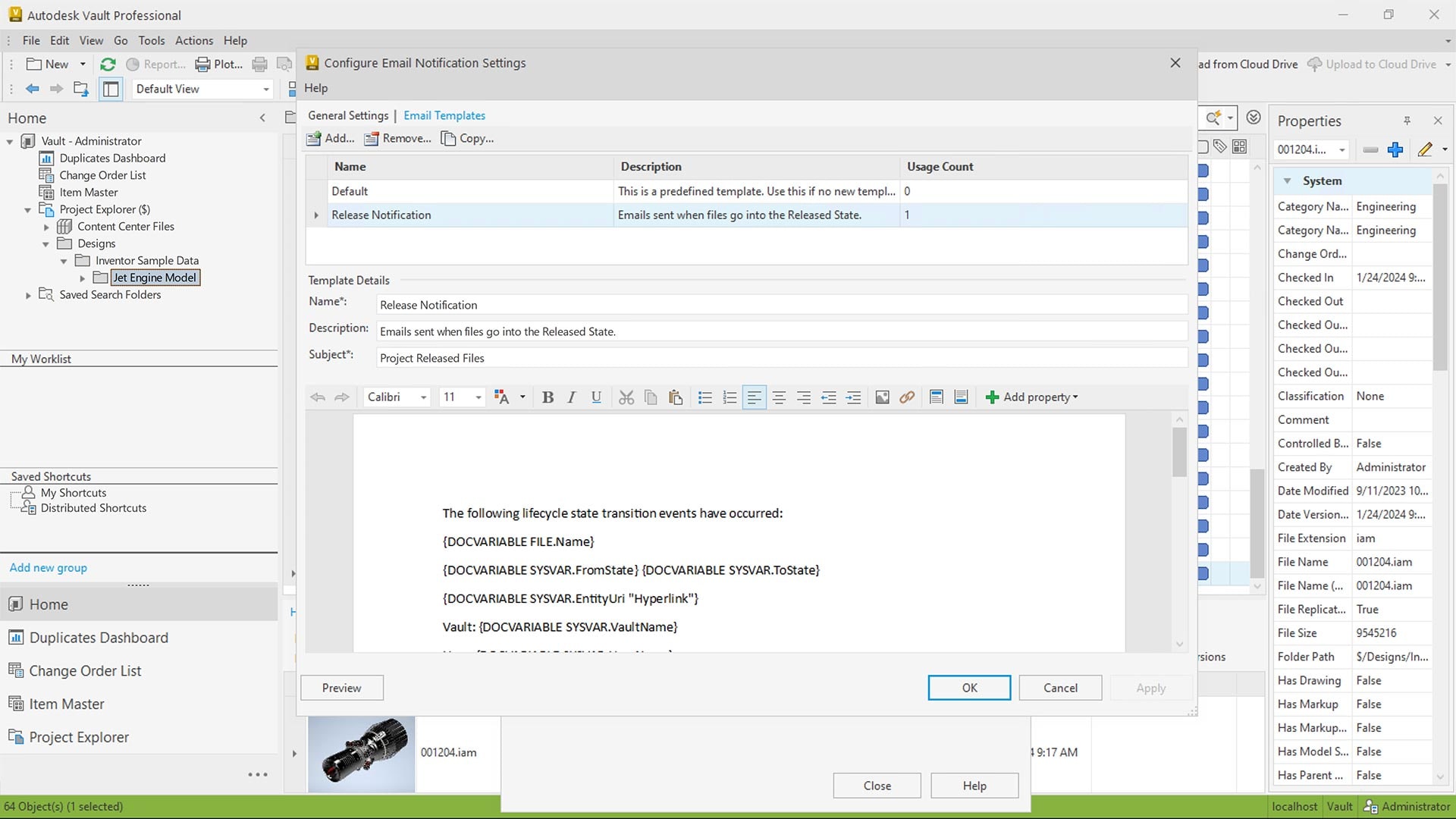Apply bulleted list formatting
The height and width of the screenshot is (819, 1456).
704,397
